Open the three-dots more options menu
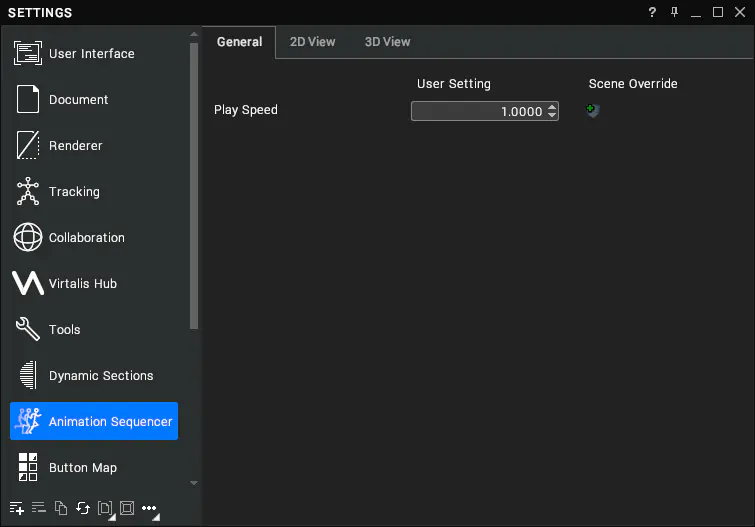 coord(150,510)
